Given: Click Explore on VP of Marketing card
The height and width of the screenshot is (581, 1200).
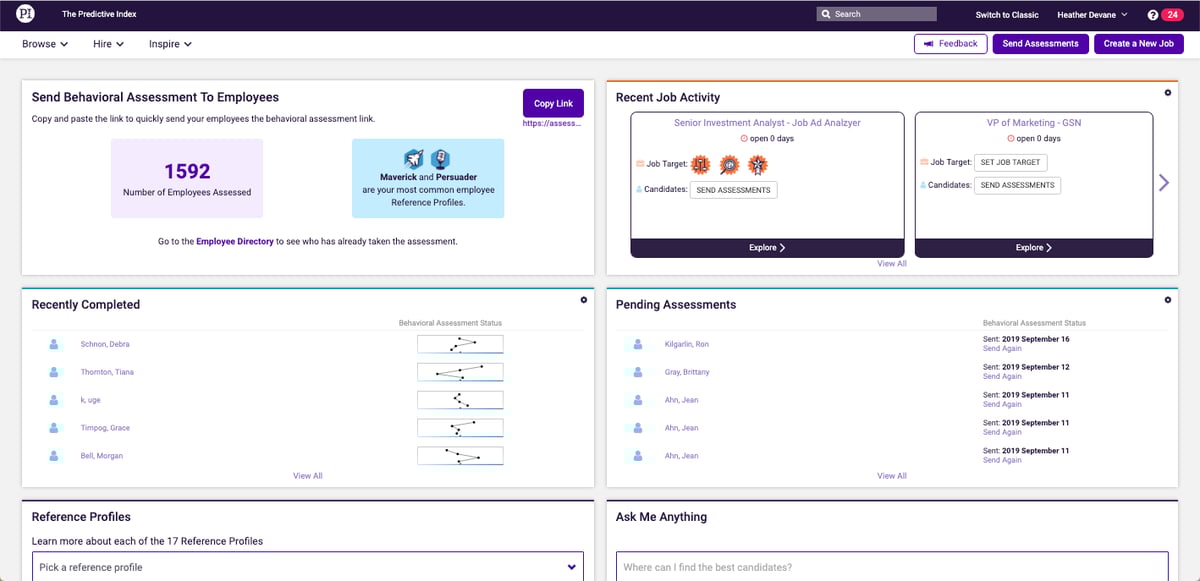Looking at the screenshot, I should click(x=1034, y=247).
